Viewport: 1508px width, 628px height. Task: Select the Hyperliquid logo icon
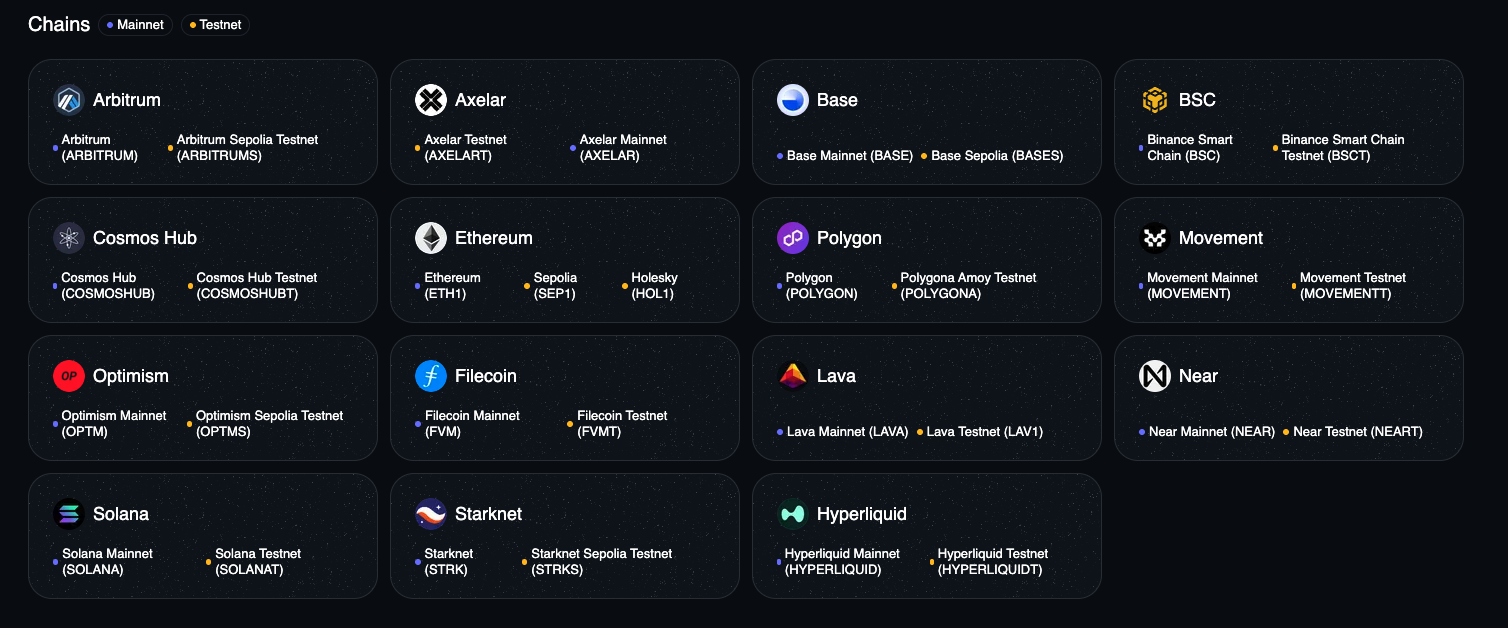tap(793, 514)
